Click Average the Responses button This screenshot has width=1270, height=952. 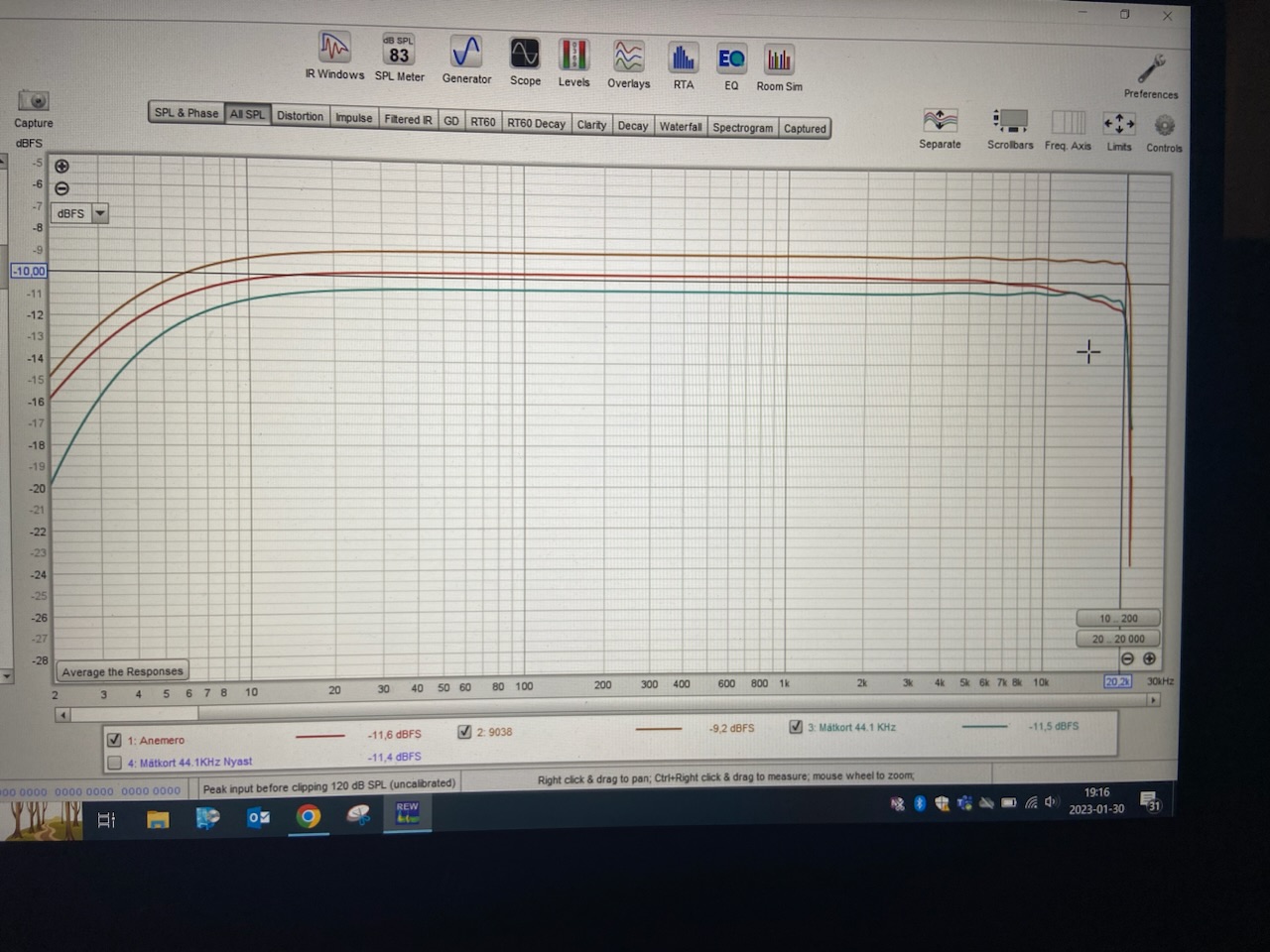pos(122,671)
